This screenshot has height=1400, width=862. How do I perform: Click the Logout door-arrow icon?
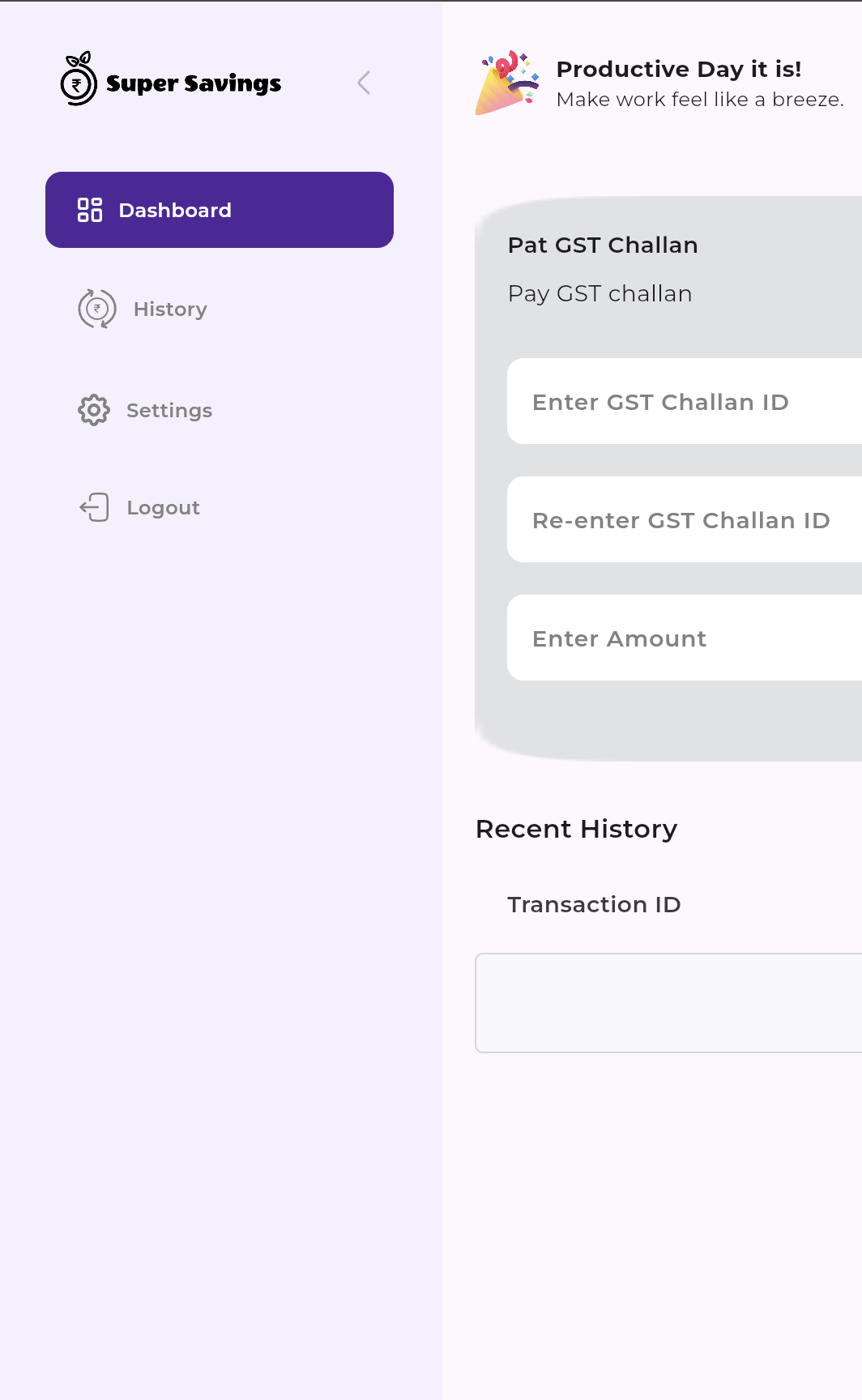click(95, 507)
